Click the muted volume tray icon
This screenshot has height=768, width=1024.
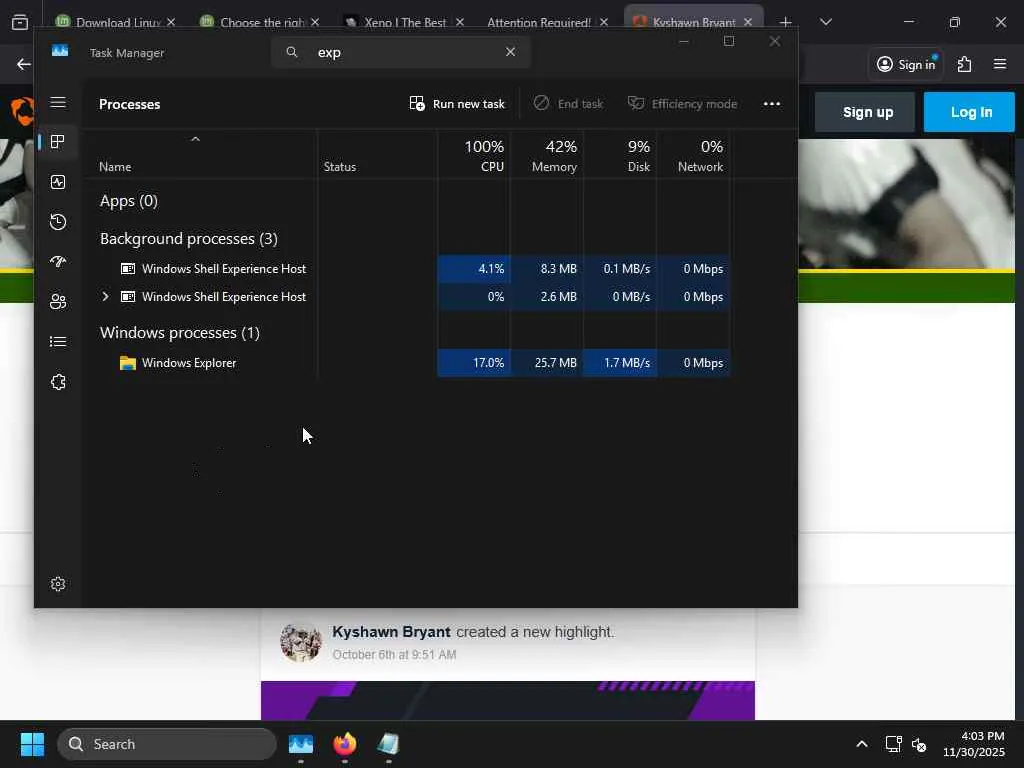pos(920,744)
